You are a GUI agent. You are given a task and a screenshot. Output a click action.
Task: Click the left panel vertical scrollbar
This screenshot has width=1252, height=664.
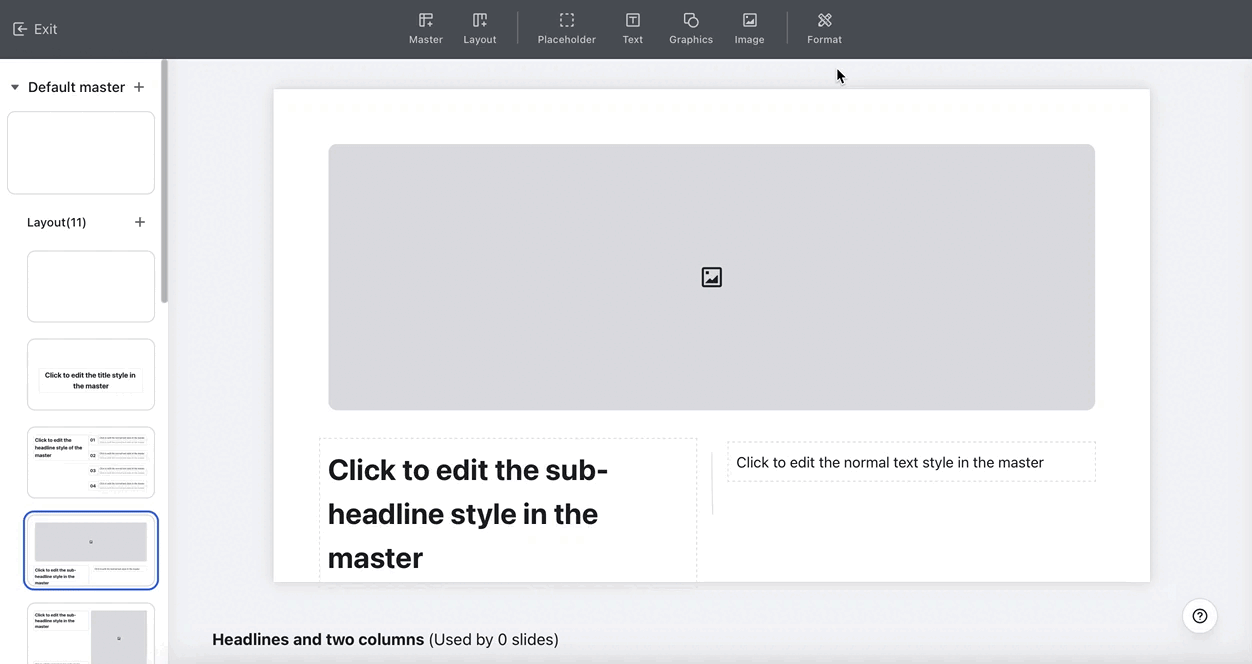164,180
